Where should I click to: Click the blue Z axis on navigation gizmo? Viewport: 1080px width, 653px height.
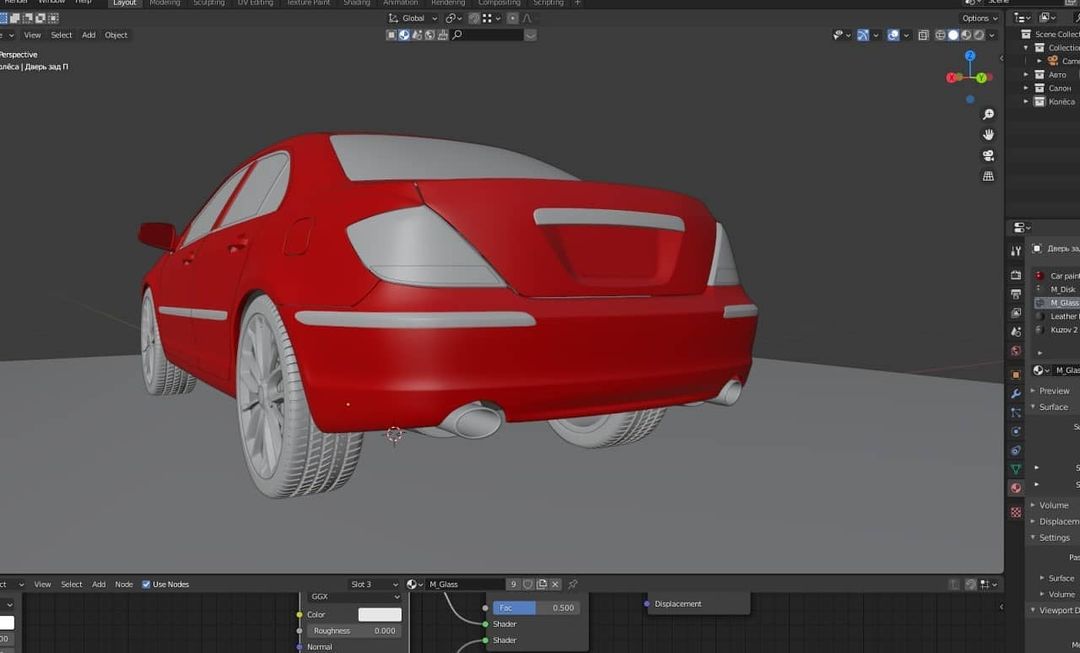(x=970, y=56)
